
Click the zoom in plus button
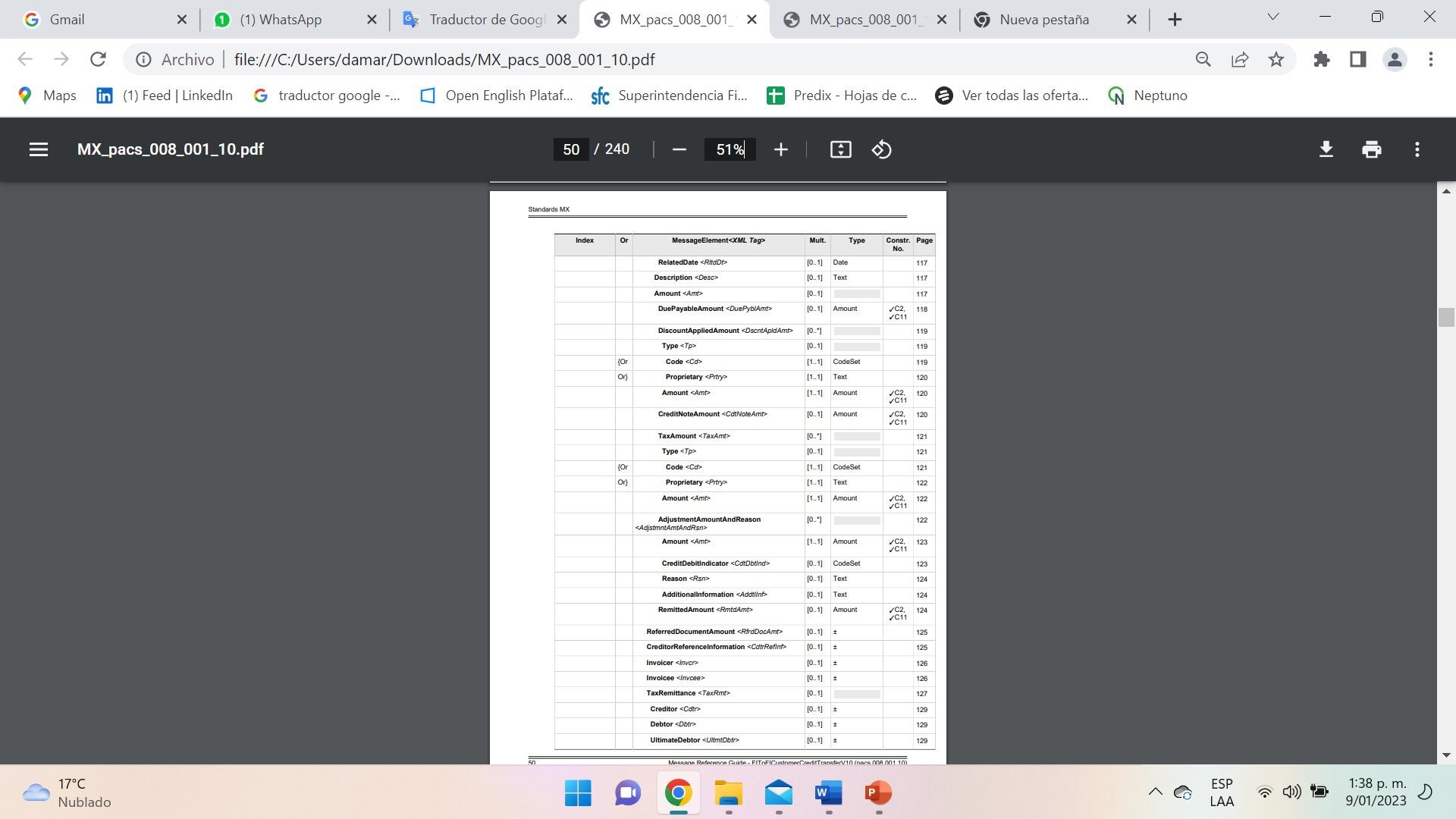coord(780,149)
